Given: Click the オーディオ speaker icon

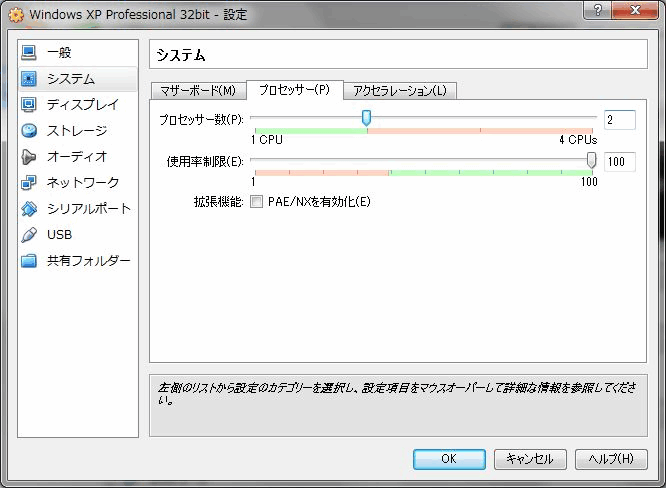Looking at the screenshot, I should click(x=29, y=157).
